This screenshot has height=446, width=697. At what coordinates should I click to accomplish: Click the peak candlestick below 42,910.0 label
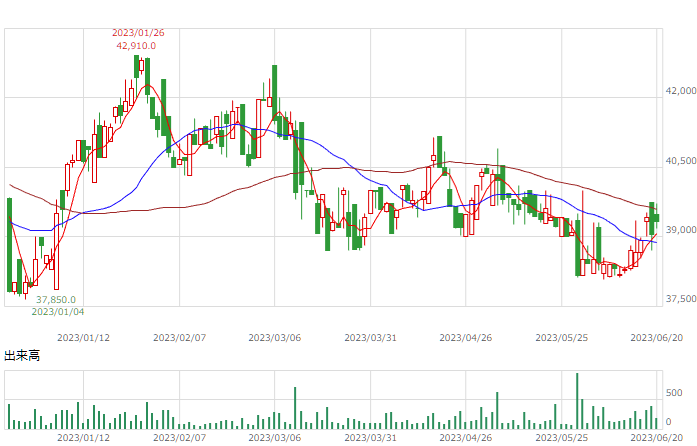click(x=136, y=68)
